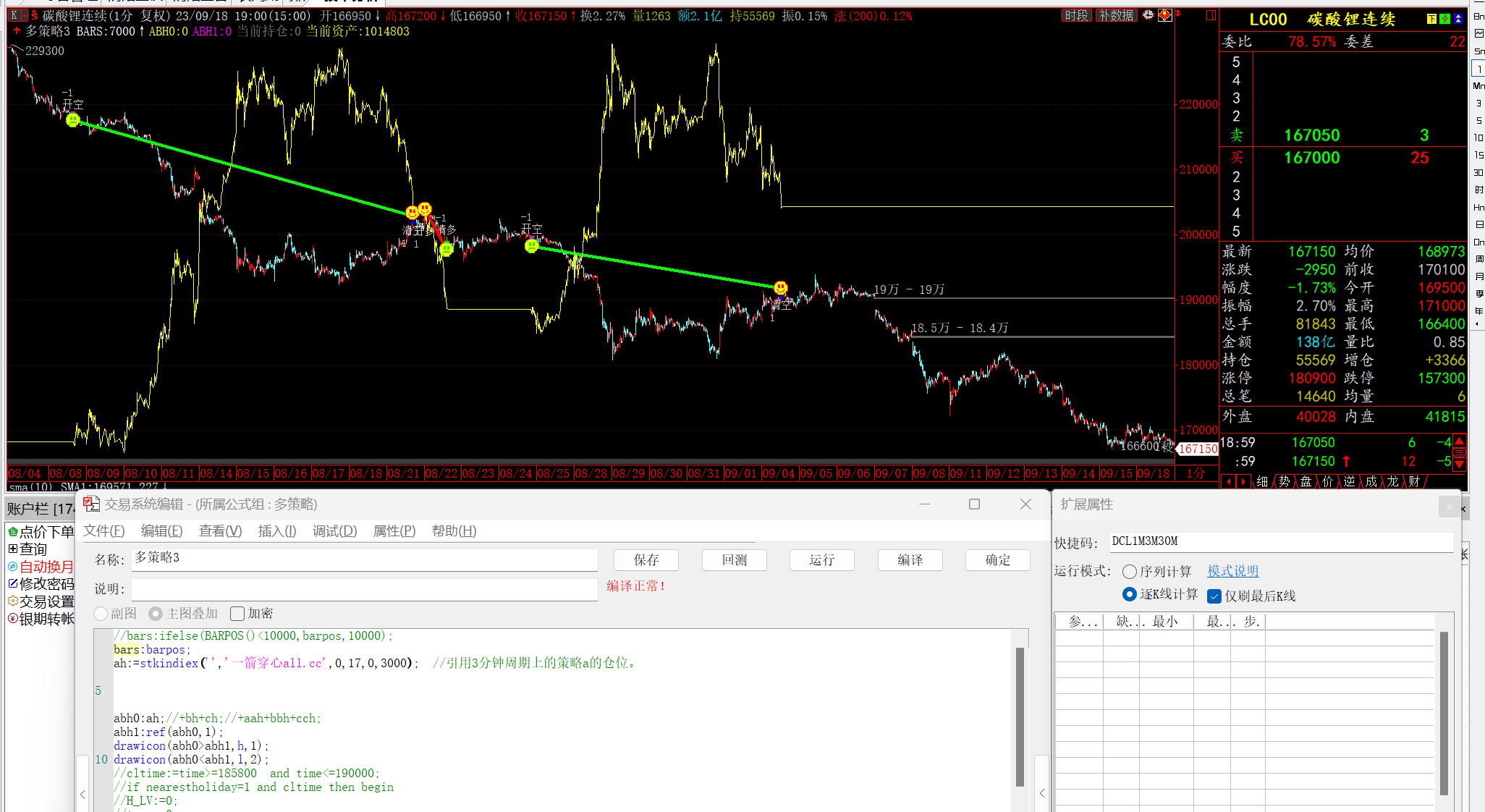
Task: Click the red anchor icon in chart header
Action: pyautogui.click(x=1178, y=14)
